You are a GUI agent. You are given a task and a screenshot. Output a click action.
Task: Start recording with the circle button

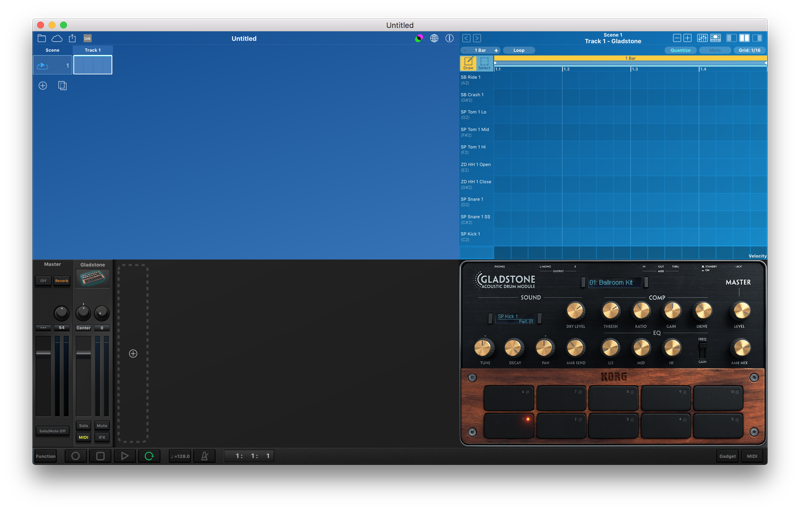(x=76, y=456)
